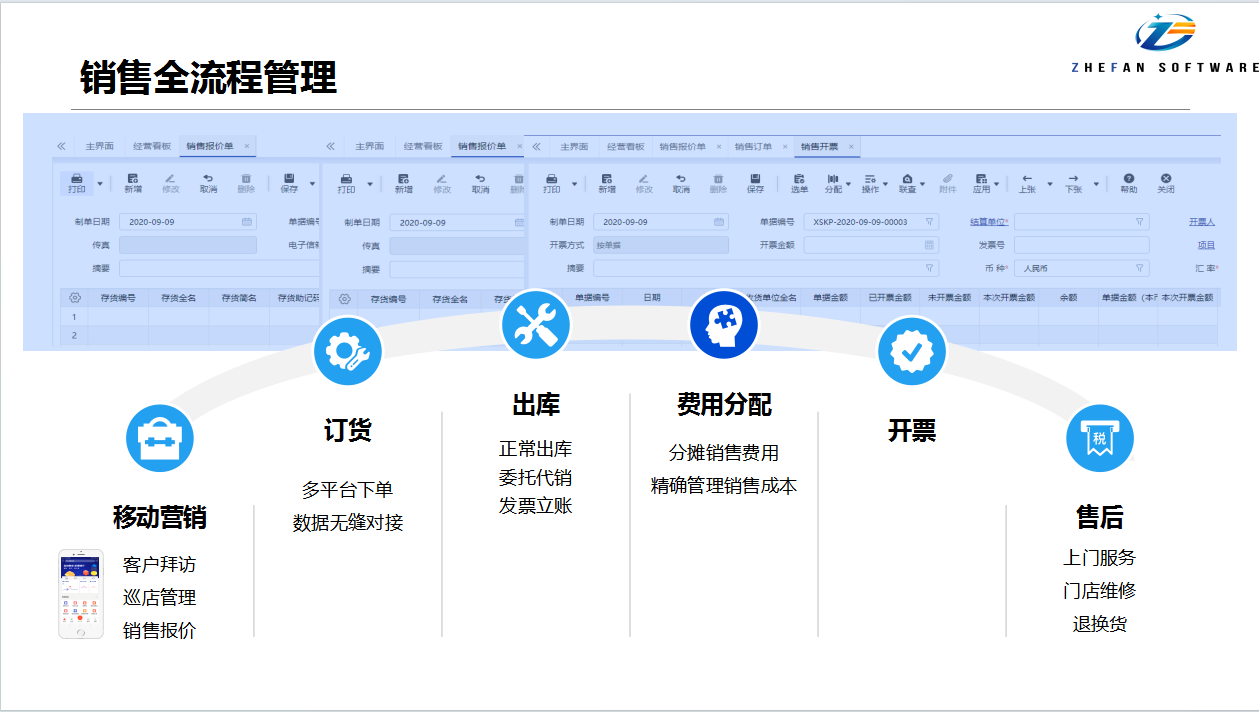The width and height of the screenshot is (1259, 712).
Task: Click the 选单 toolbar icon
Action: tap(799, 182)
